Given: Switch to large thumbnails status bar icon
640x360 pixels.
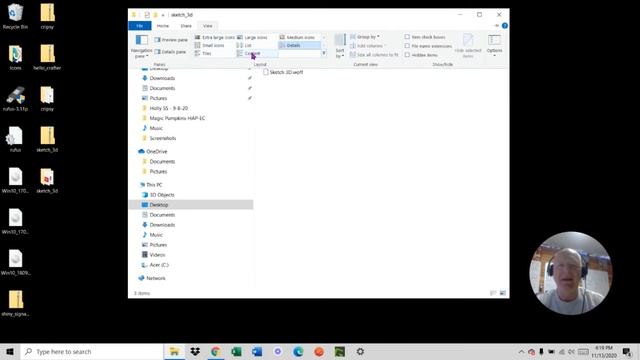Looking at the screenshot, I should [x=503, y=293].
